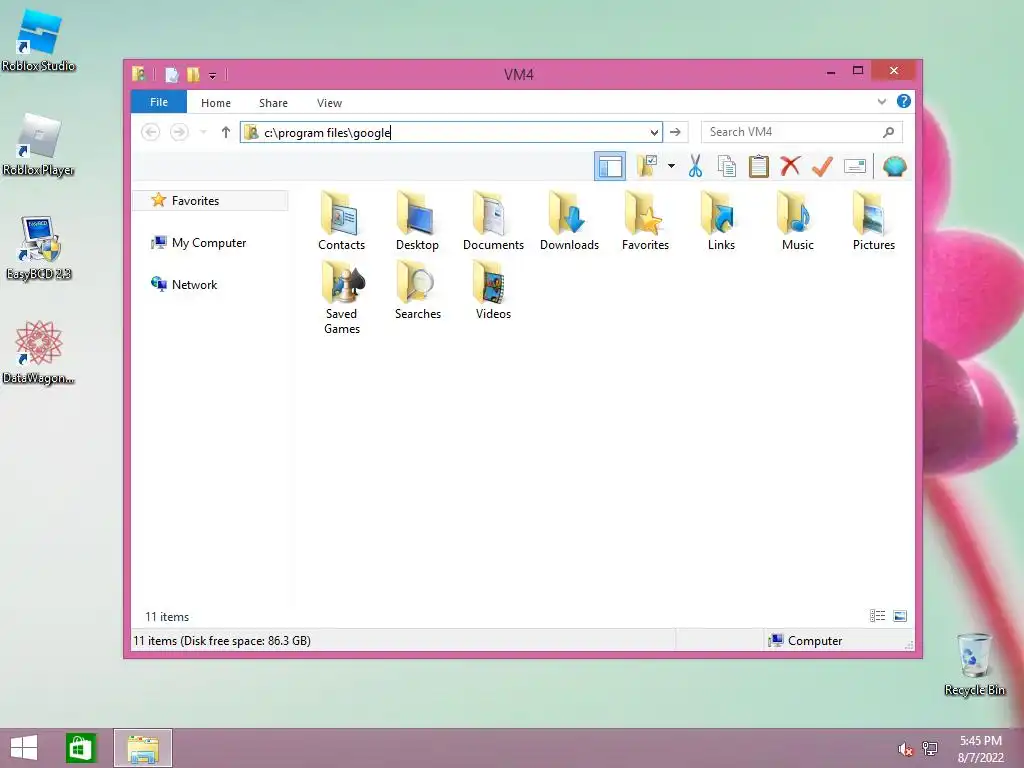Click the Paste clipboard icon
The width and height of the screenshot is (1024, 768).
point(758,167)
